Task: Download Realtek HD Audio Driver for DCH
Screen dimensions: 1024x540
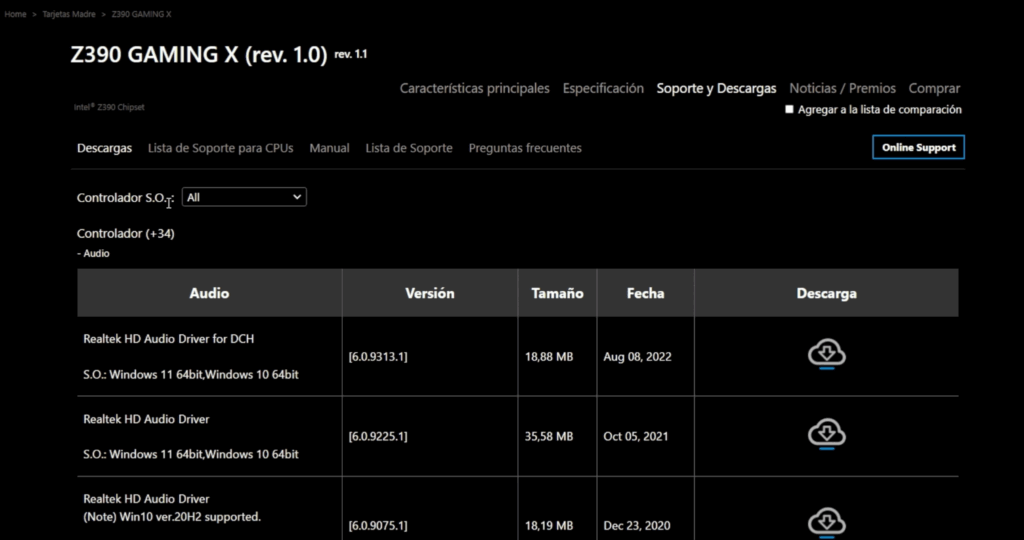Action: [827, 353]
